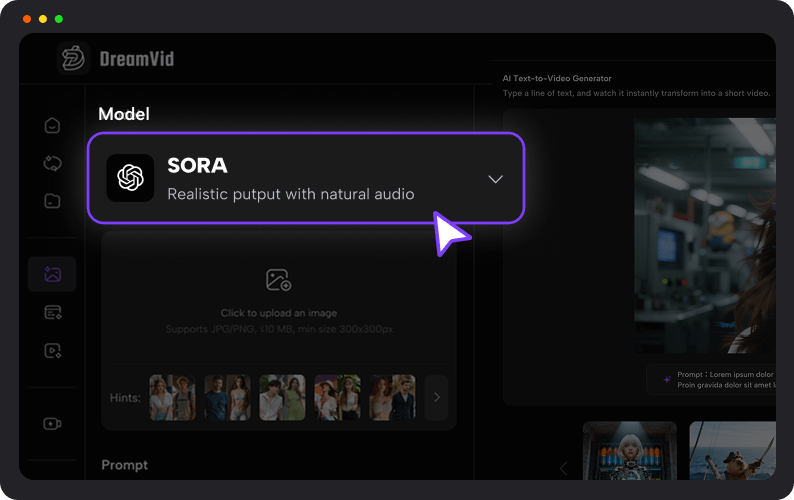The height and width of the screenshot is (500, 794).
Task: Go to previous gallery item with left arrow
Action: (564, 468)
